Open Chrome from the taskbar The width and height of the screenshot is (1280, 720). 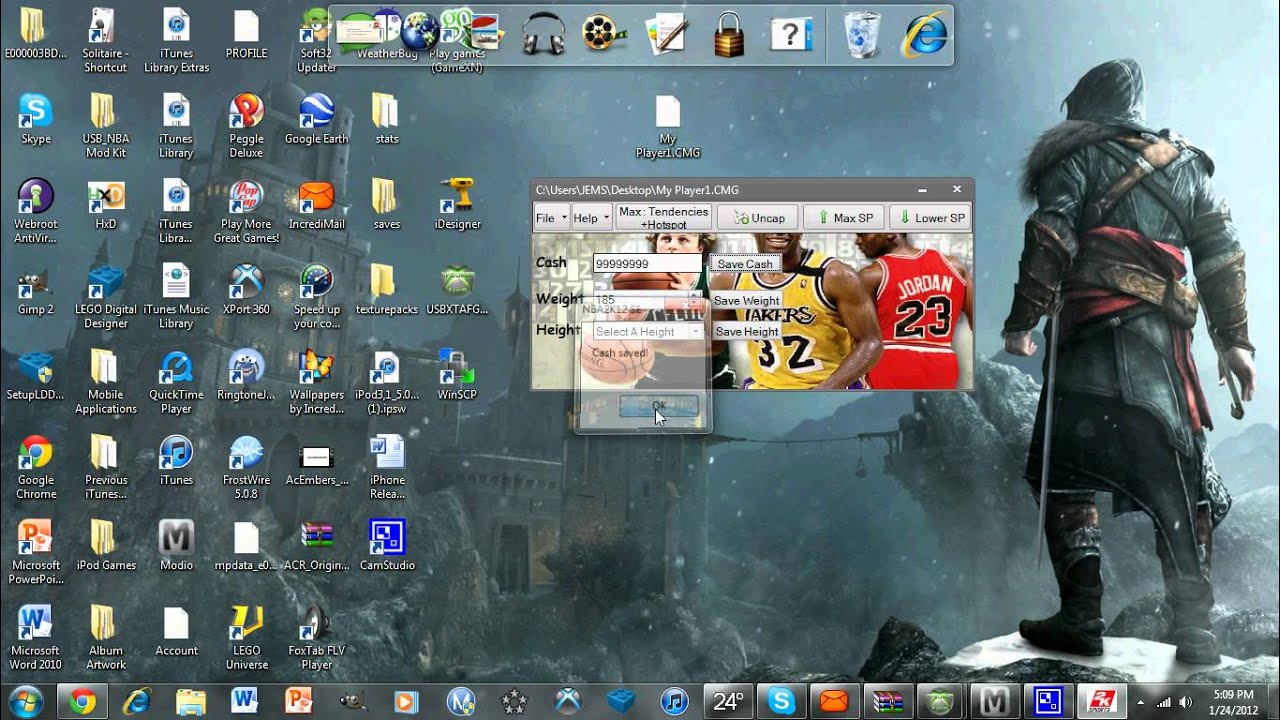pyautogui.click(x=82, y=702)
